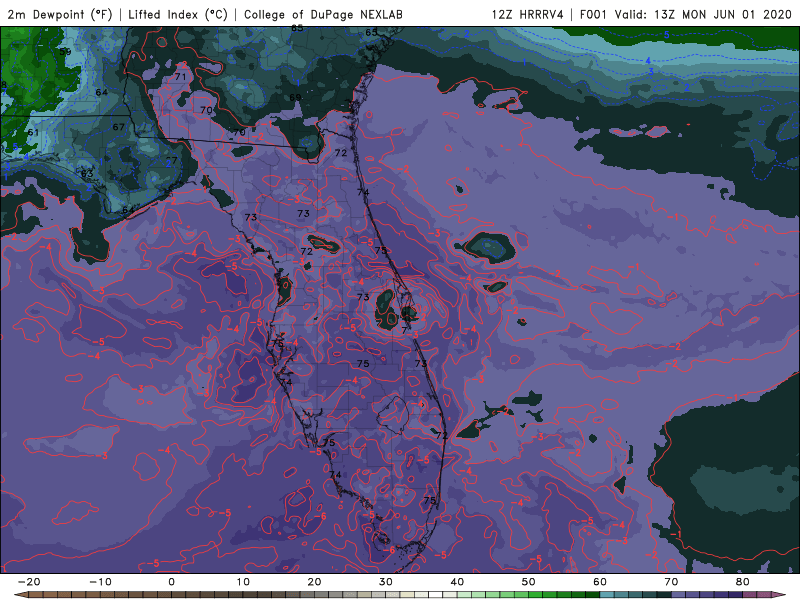This screenshot has width=800, height=600.
Task: Click the 70 label on the color scale
Action: pos(671,582)
